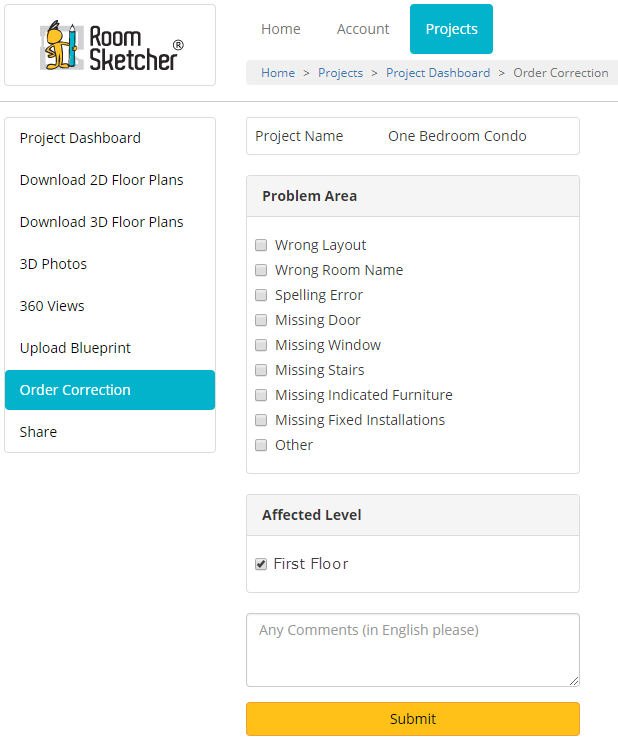The width and height of the screenshot is (618, 738).
Task: Toggle the Missing Stairs checkbox
Action: click(x=261, y=370)
